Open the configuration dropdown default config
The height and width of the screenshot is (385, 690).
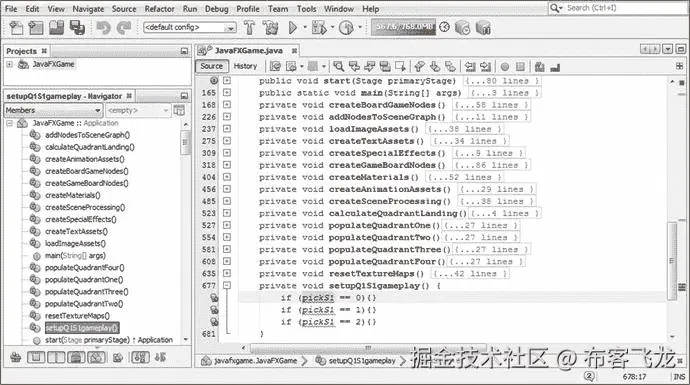(x=190, y=28)
